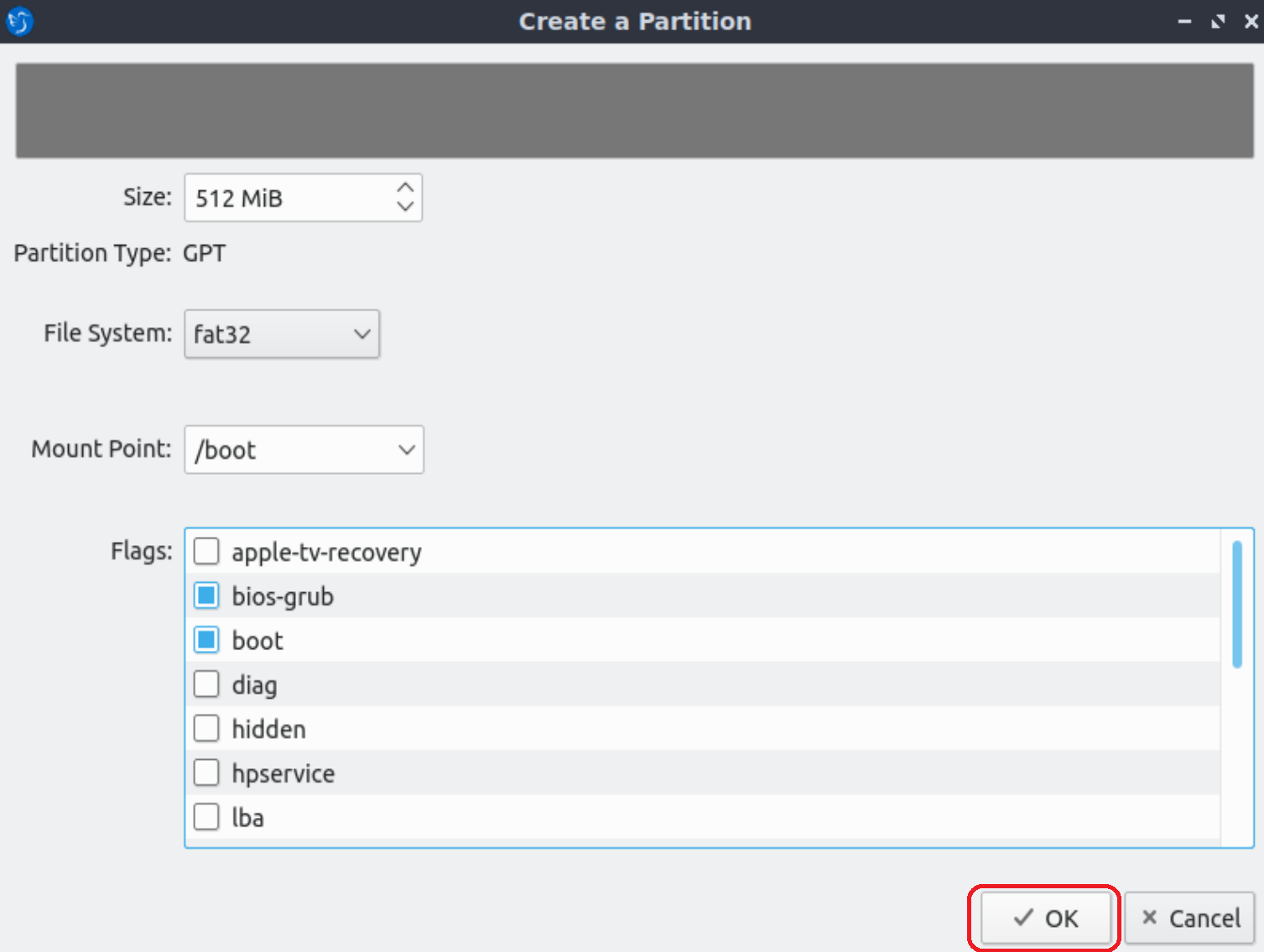Increase partition size with up stepper arrow
1264x952 pixels.
tap(404, 188)
